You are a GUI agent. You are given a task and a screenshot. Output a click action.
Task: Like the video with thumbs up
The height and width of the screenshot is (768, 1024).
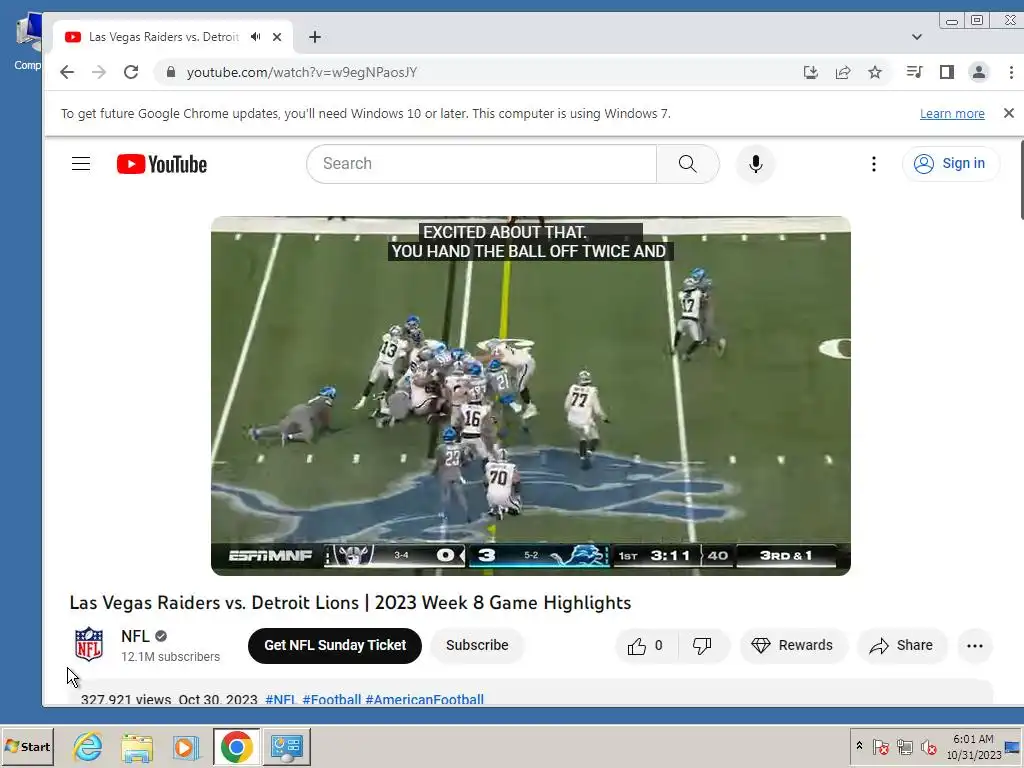click(x=645, y=646)
